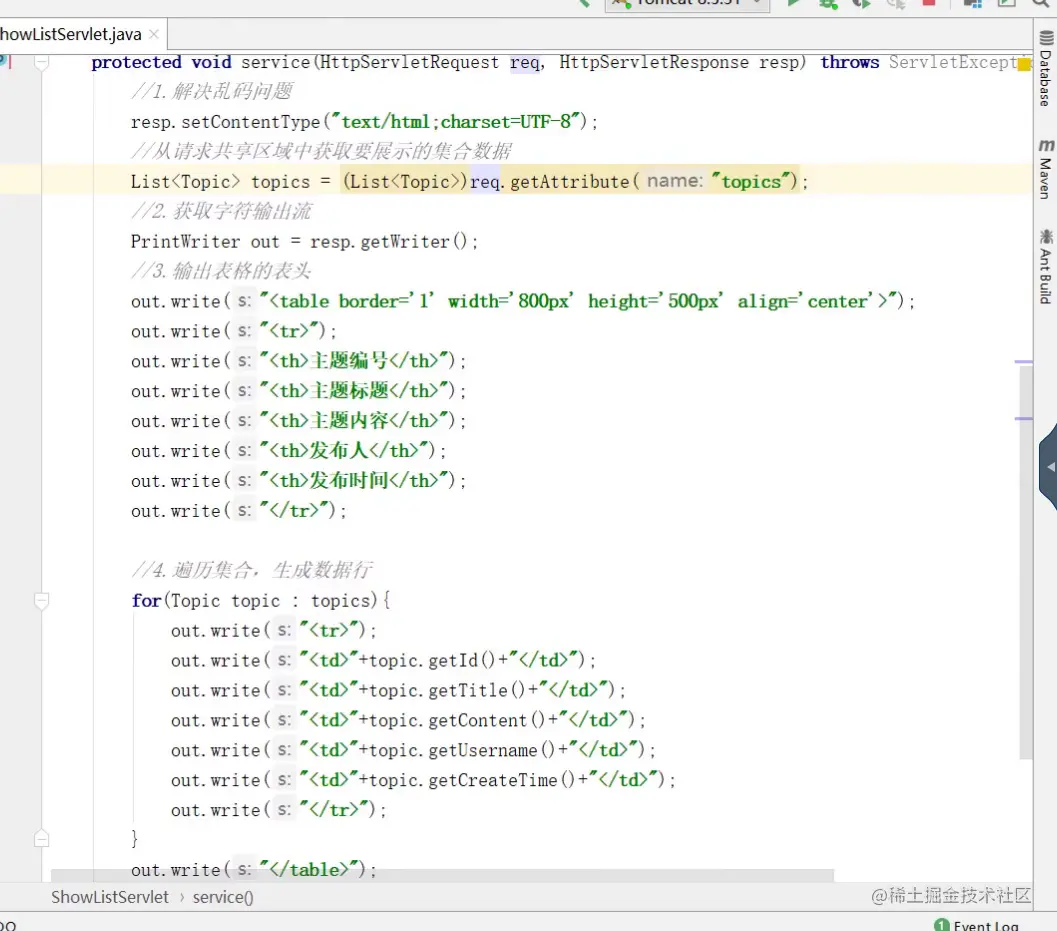1057x931 pixels.
Task: Click the editor horizontal scrollbar
Action: coord(442,875)
